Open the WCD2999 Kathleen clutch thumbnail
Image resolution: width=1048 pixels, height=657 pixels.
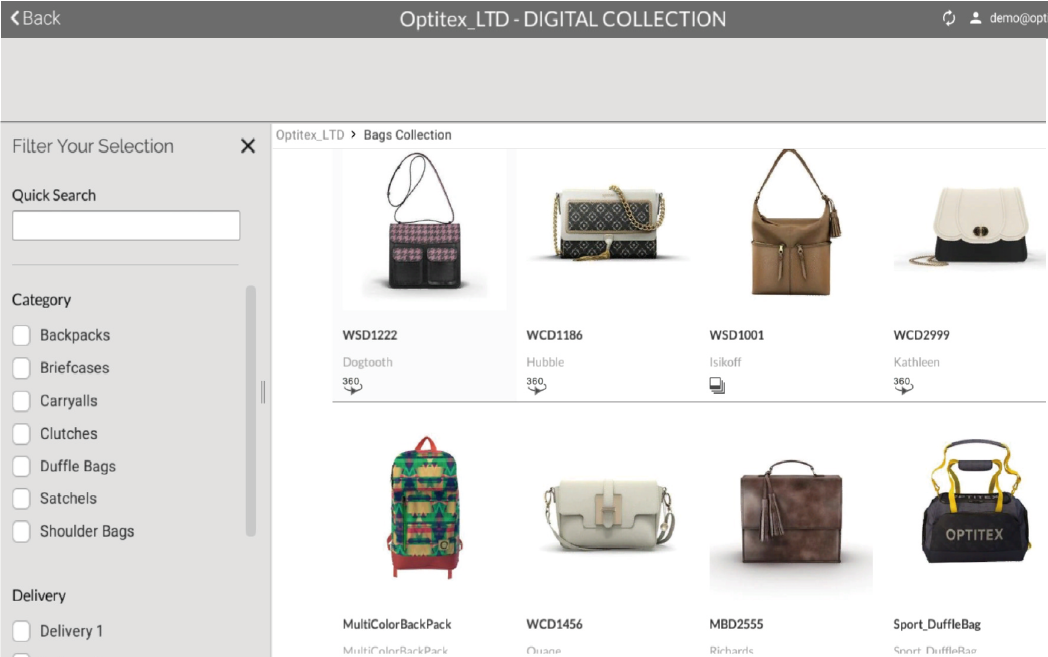pyautogui.click(x=970, y=225)
